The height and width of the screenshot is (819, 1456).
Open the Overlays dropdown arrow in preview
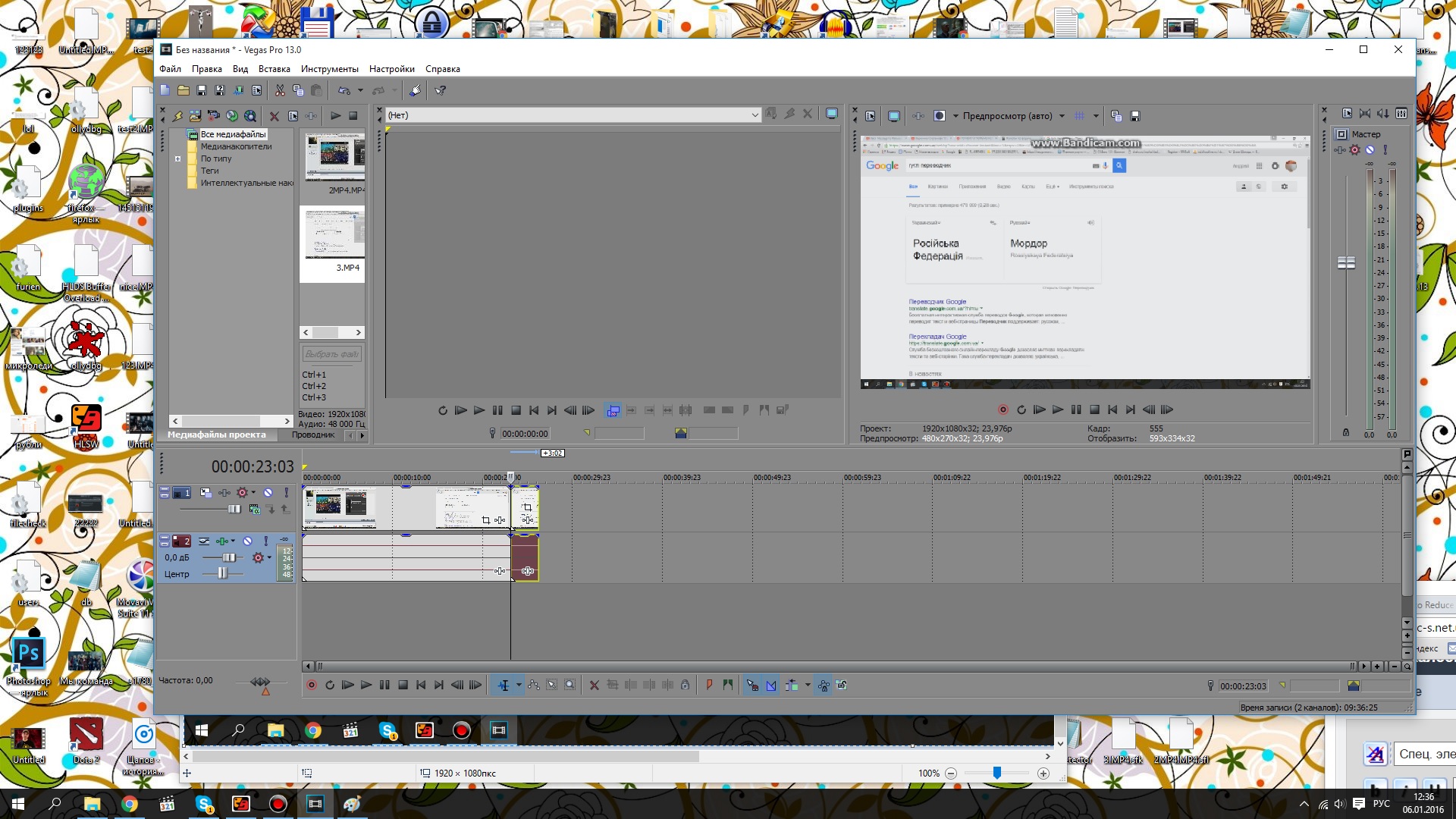(1096, 116)
